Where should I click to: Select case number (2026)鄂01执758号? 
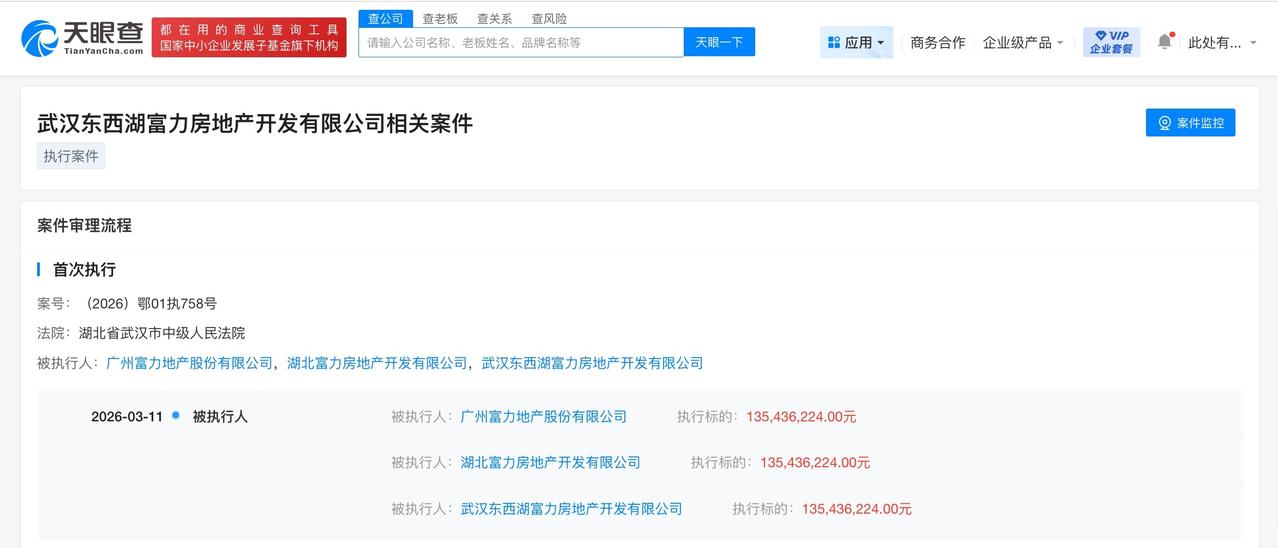(147, 303)
